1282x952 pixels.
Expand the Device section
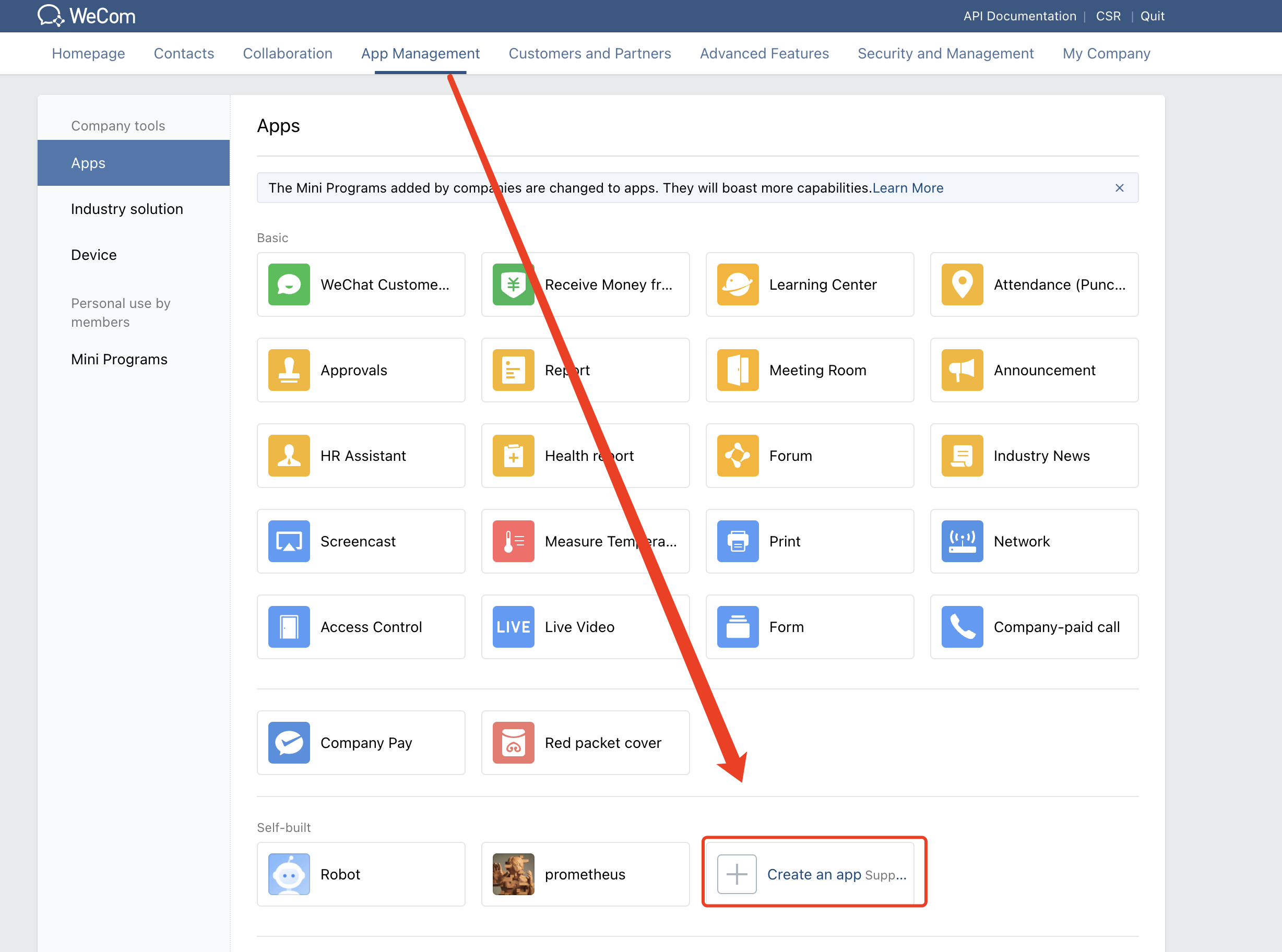pyautogui.click(x=94, y=255)
